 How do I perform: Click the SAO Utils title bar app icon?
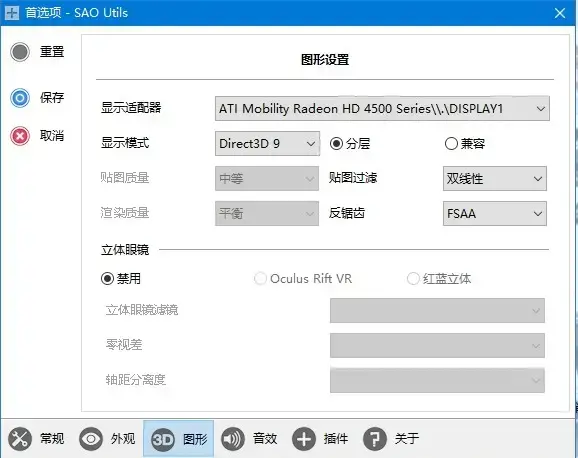(12, 13)
